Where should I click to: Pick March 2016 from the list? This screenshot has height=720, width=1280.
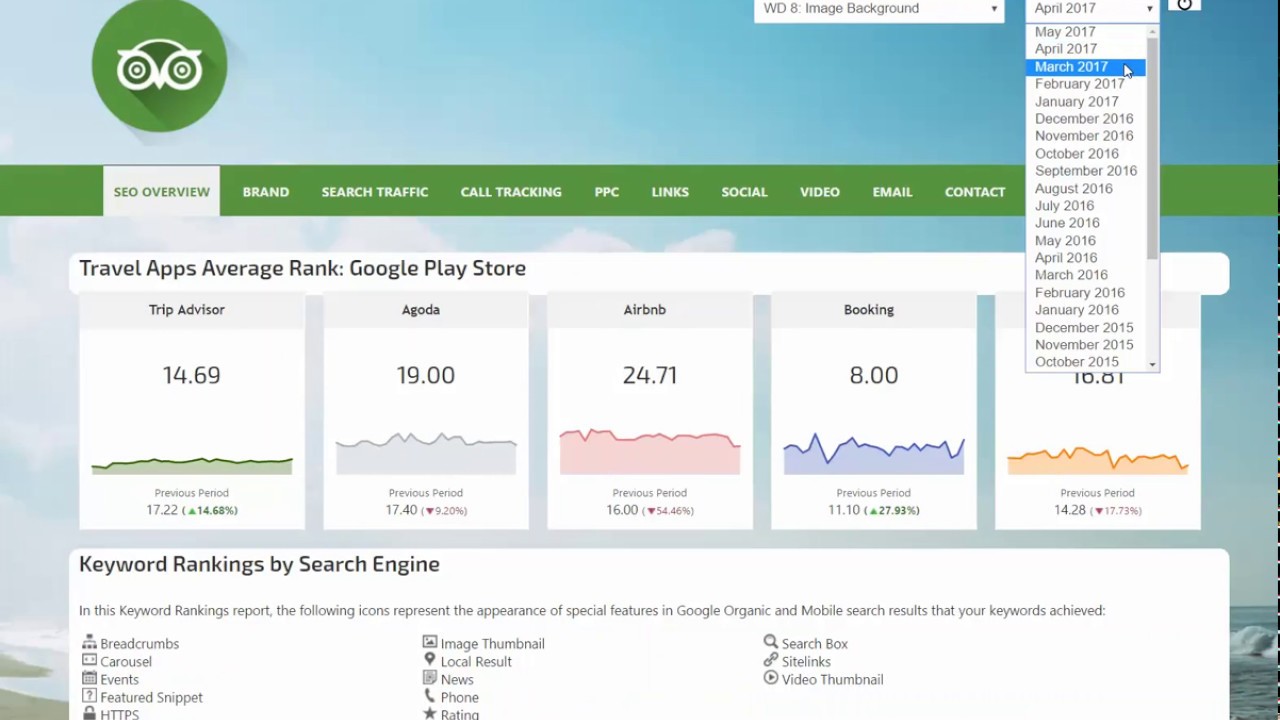click(x=1087, y=275)
